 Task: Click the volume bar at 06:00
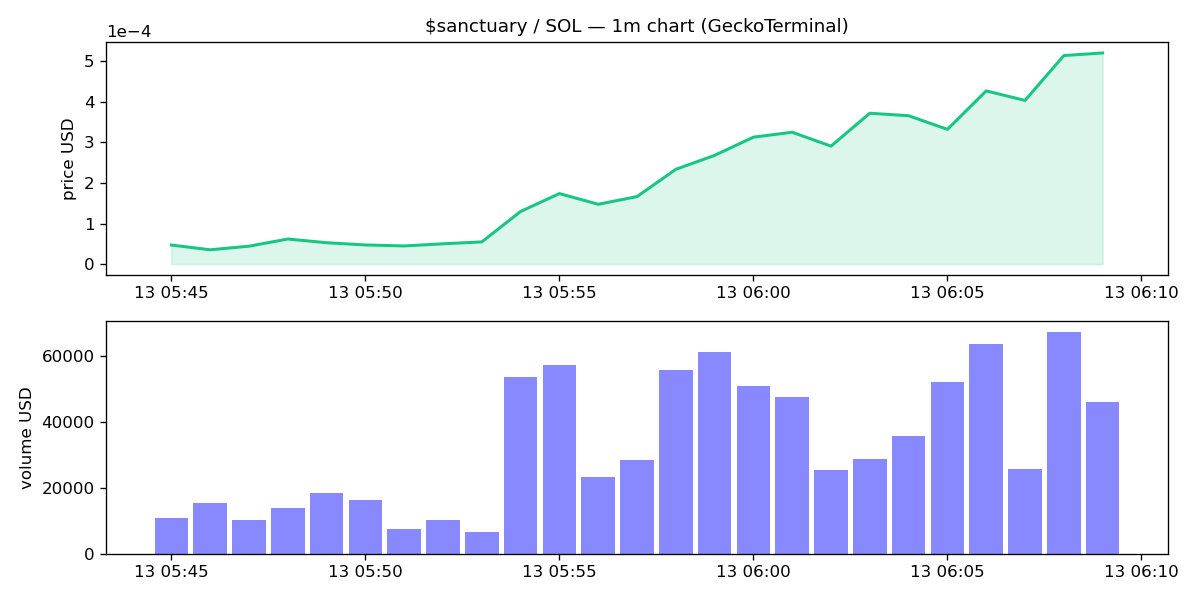753,470
